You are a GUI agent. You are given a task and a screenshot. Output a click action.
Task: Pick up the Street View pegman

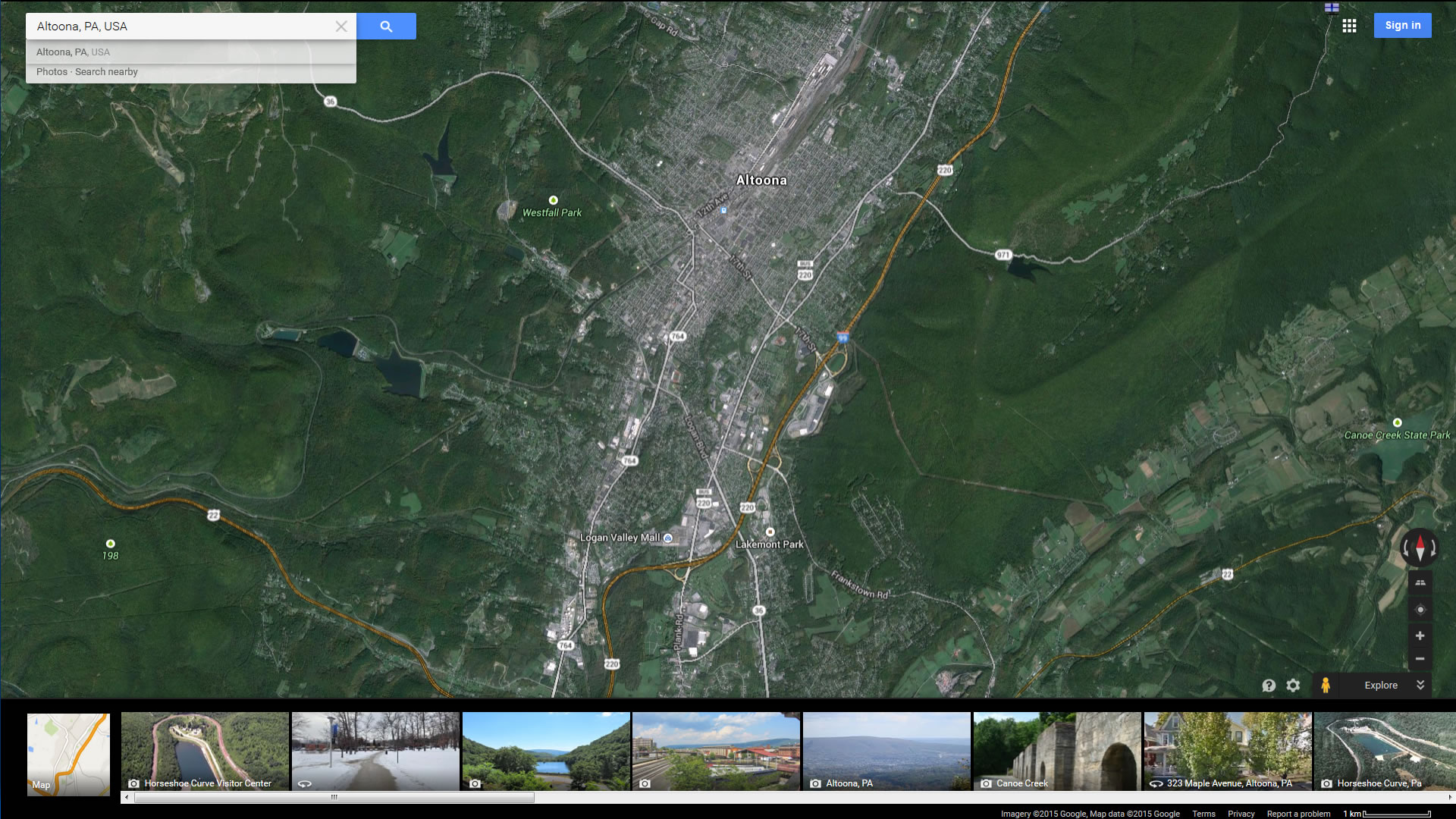click(1325, 685)
